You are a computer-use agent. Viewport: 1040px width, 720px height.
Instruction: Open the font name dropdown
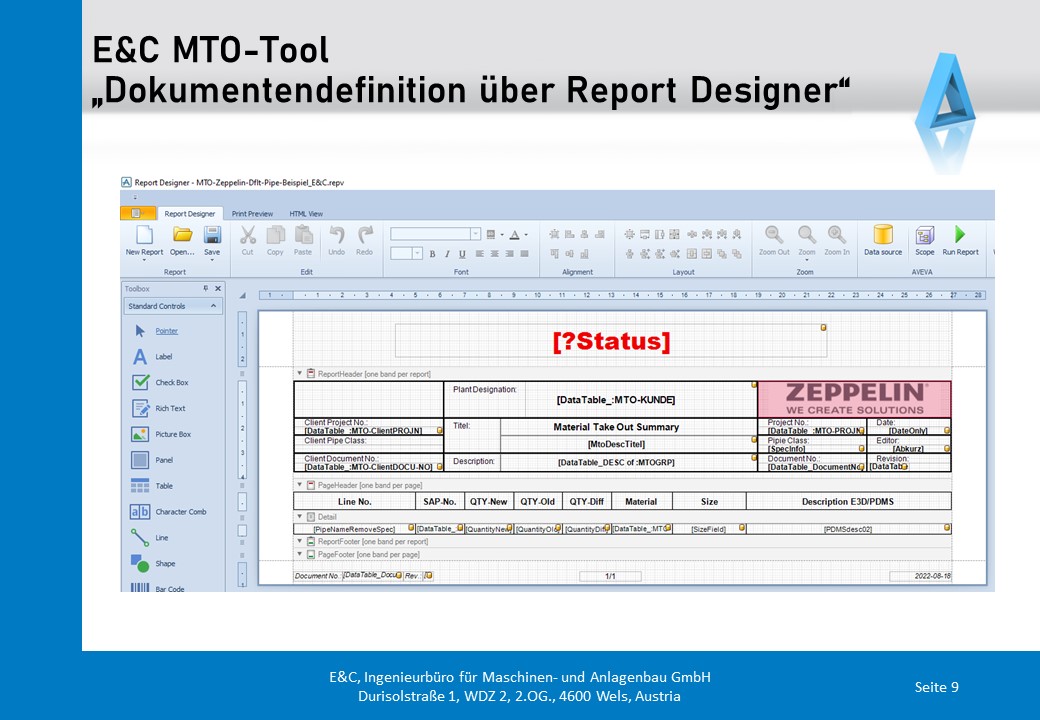click(x=476, y=234)
